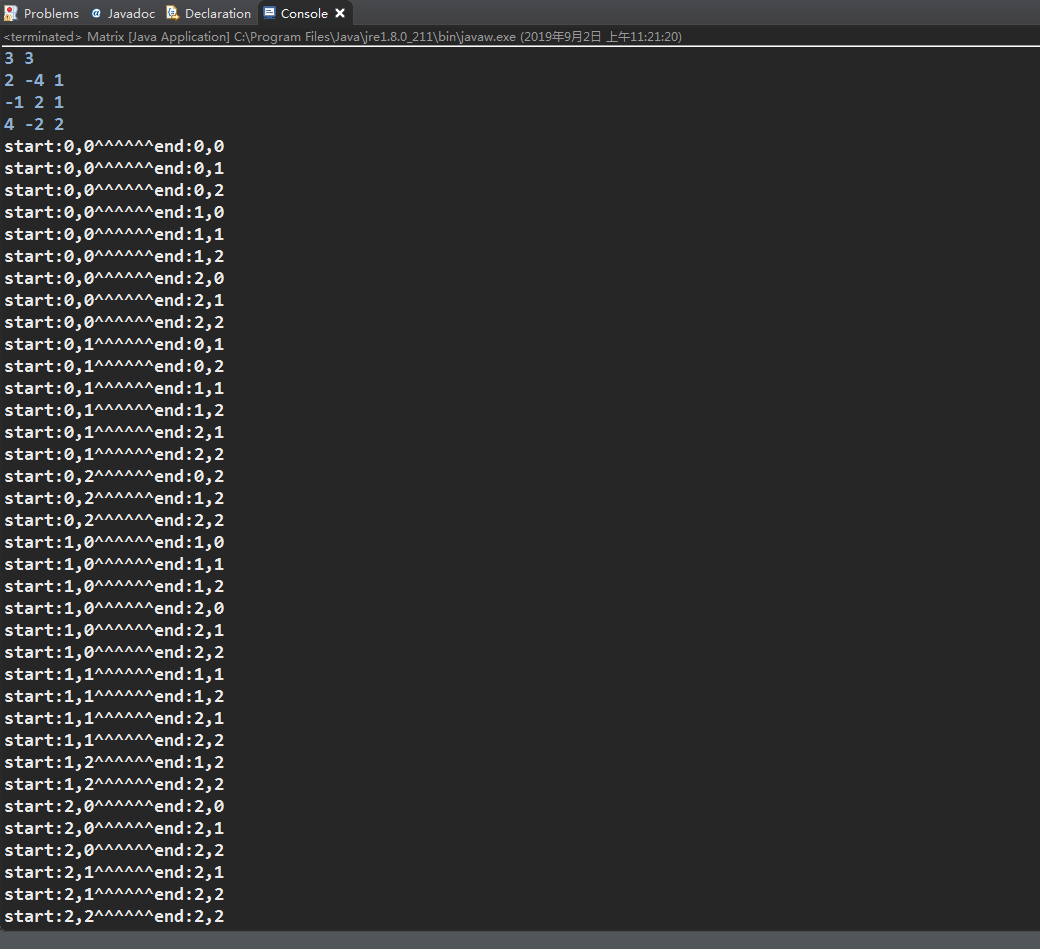Click the terminated Matrix process description line

(x=342, y=36)
